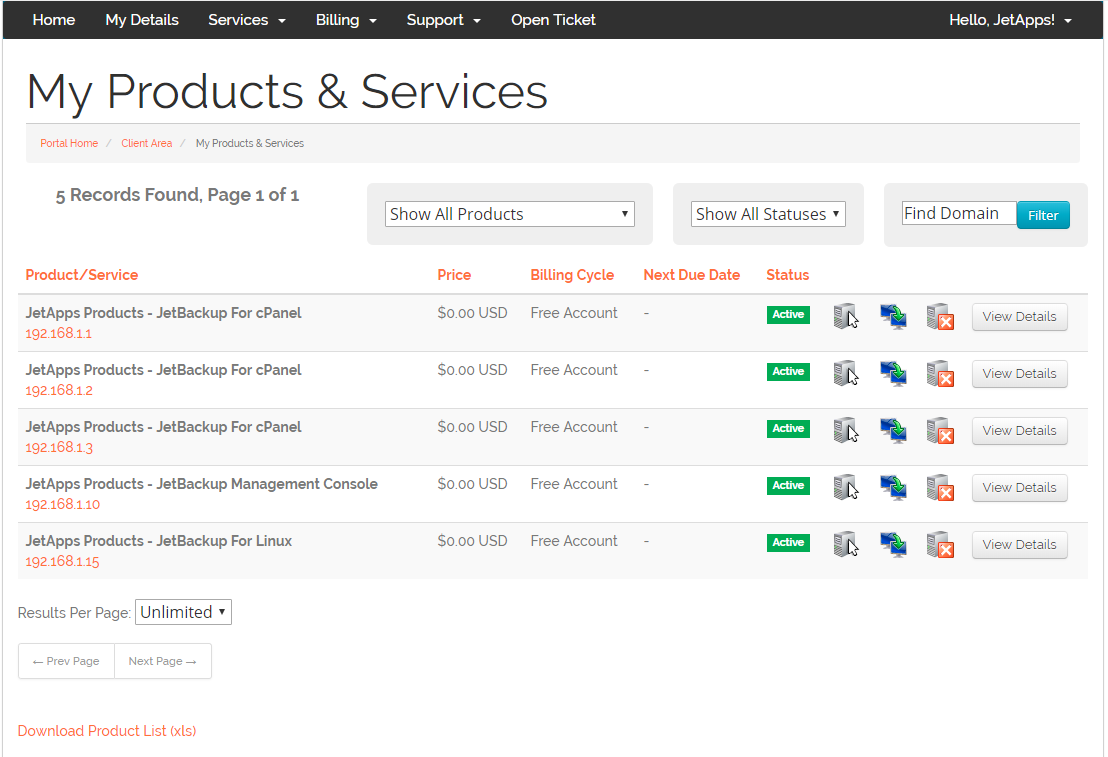Click blue monitors upgrade icon for 192.168.1.15

point(893,544)
